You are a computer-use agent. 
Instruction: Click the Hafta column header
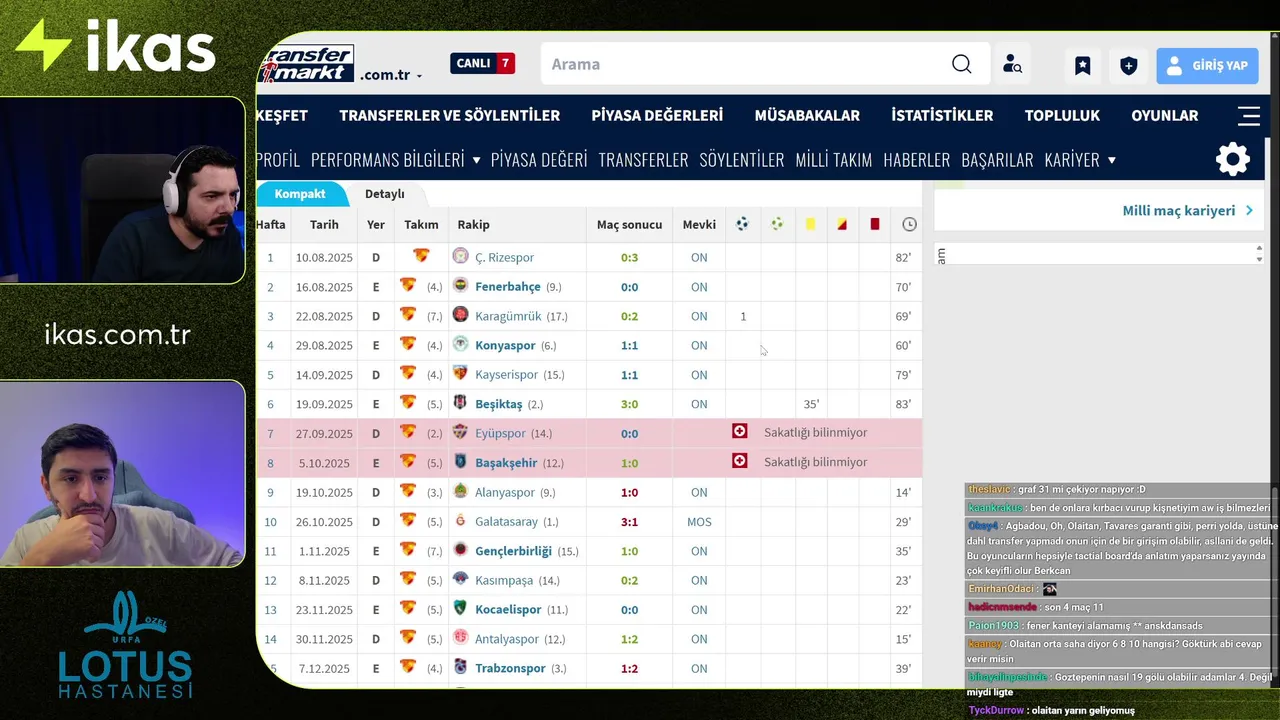click(x=271, y=225)
